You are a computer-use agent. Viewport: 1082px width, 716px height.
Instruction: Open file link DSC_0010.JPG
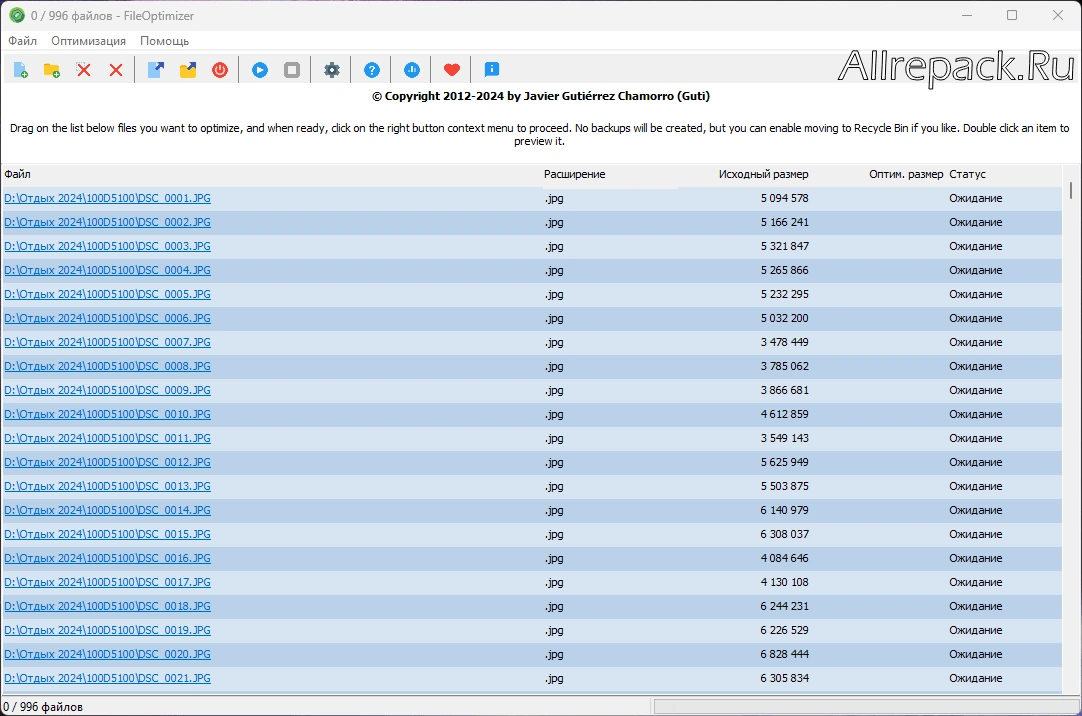108,415
